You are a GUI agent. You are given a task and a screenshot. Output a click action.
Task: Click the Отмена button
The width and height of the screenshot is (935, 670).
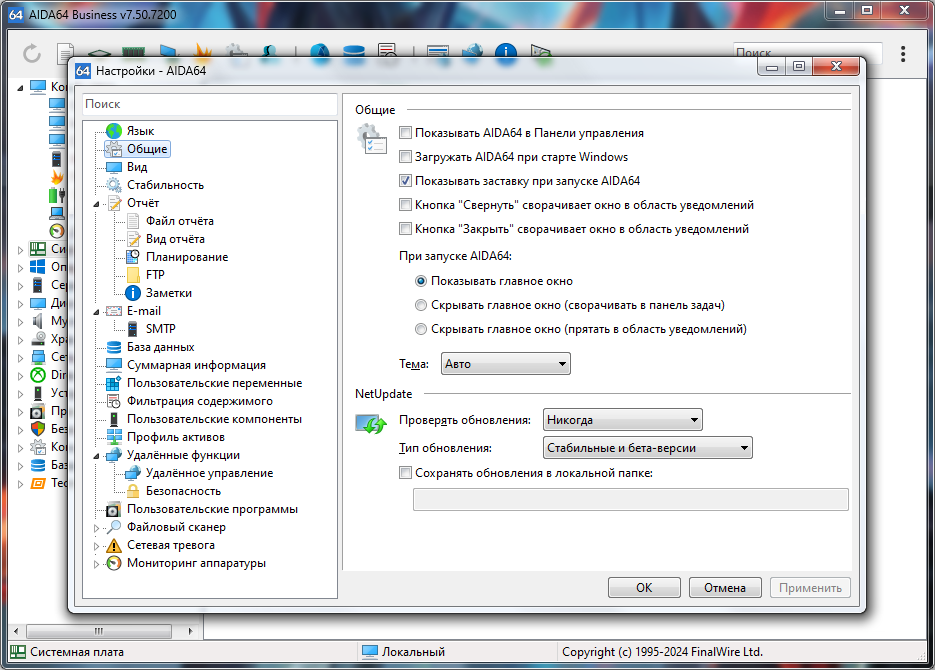click(725, 588)
